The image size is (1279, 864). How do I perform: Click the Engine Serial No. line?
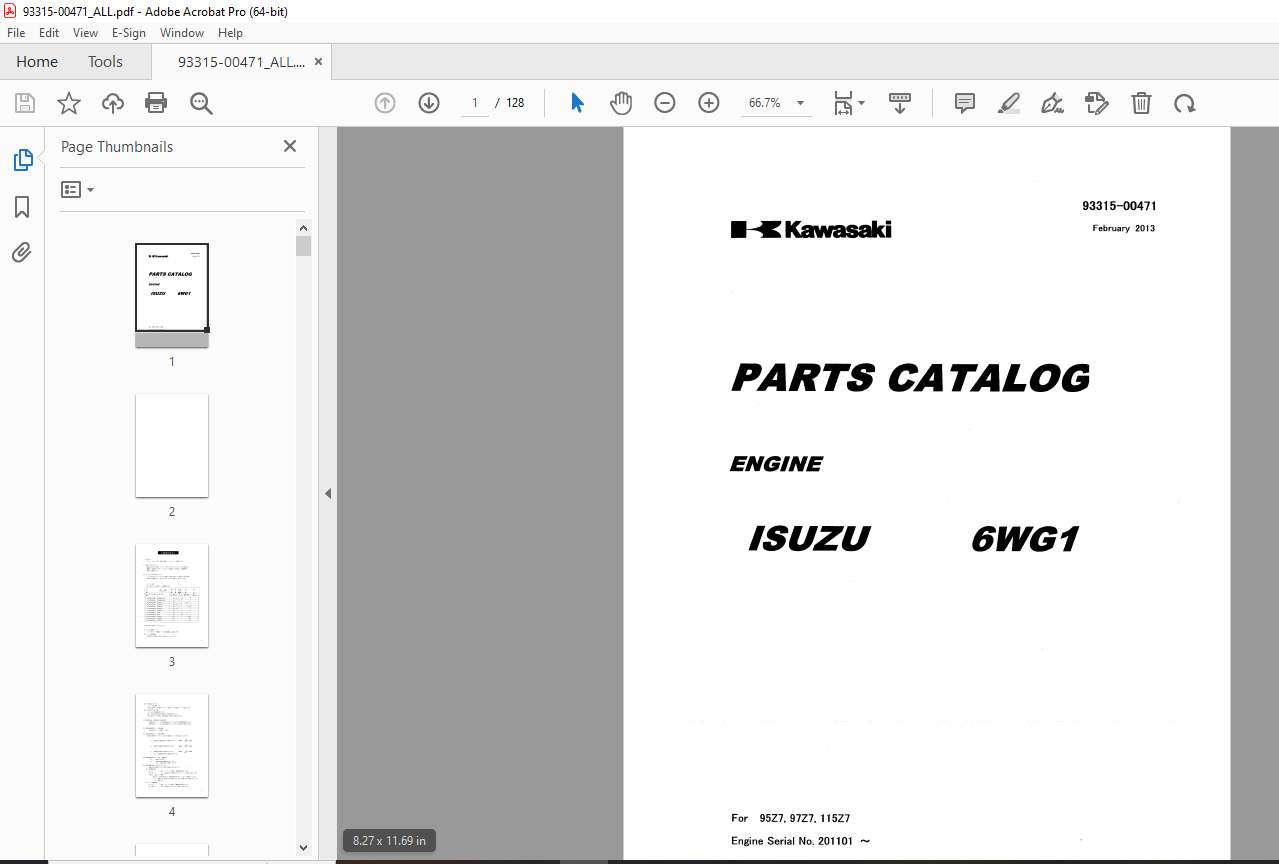point(800,841)
